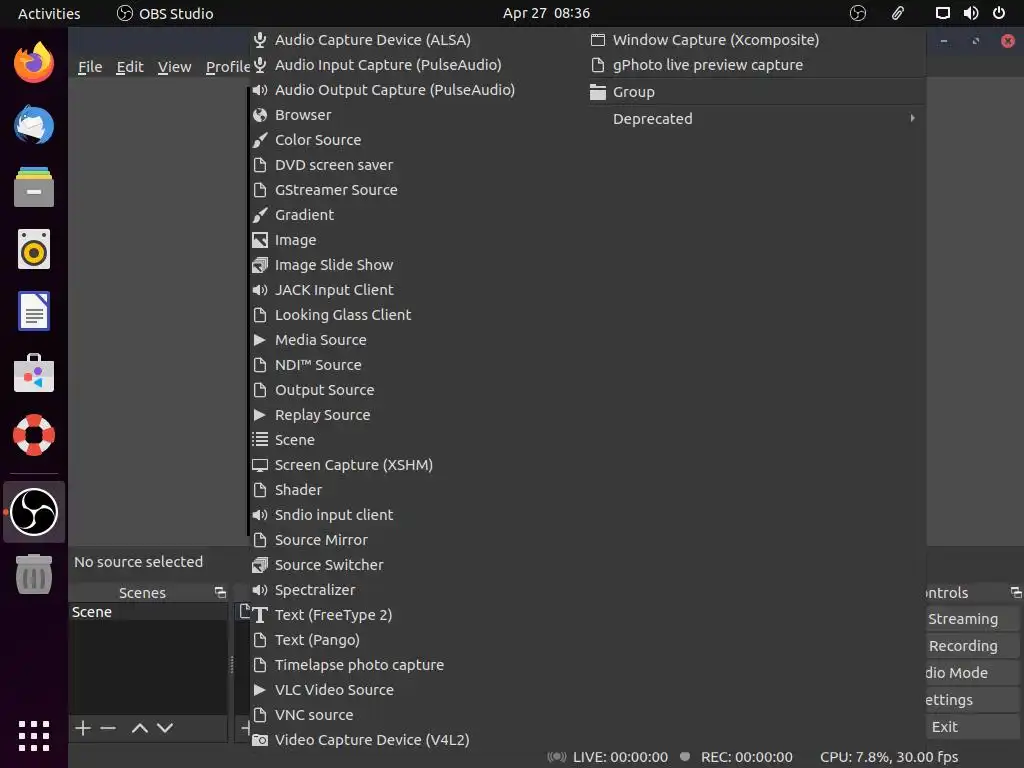Choose Looking Glass Client
Screen dimensions: 1024x768
(418, 315)
